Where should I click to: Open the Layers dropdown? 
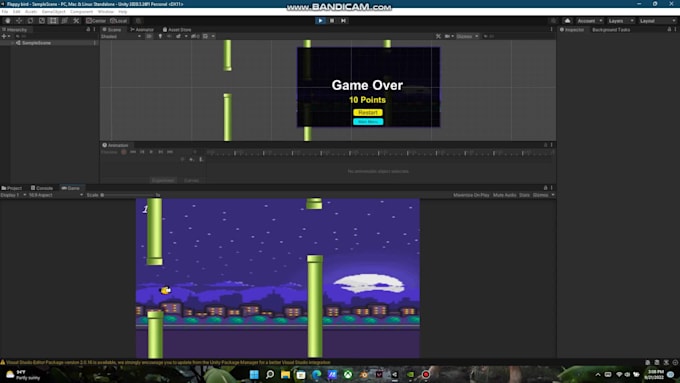tap(621, 21)
